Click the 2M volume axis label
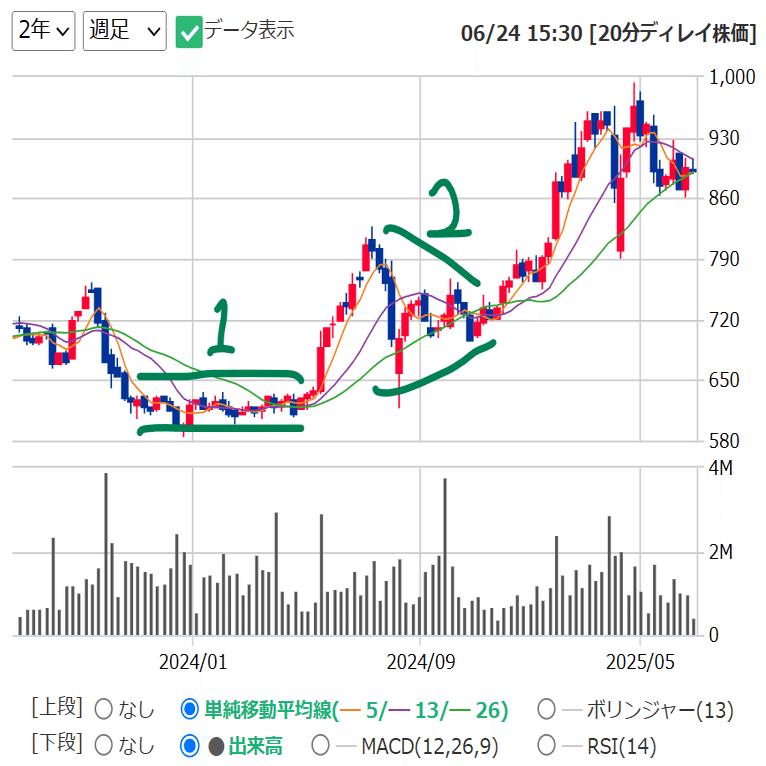Viewport: 766px width, 766px height. [x=721, y=552]
